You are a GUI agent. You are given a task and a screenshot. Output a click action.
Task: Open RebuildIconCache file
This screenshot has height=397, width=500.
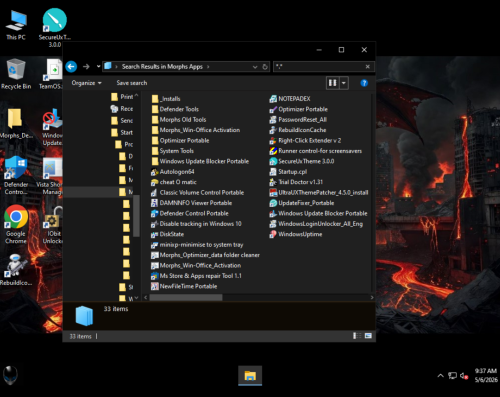[x=298, y=130]
